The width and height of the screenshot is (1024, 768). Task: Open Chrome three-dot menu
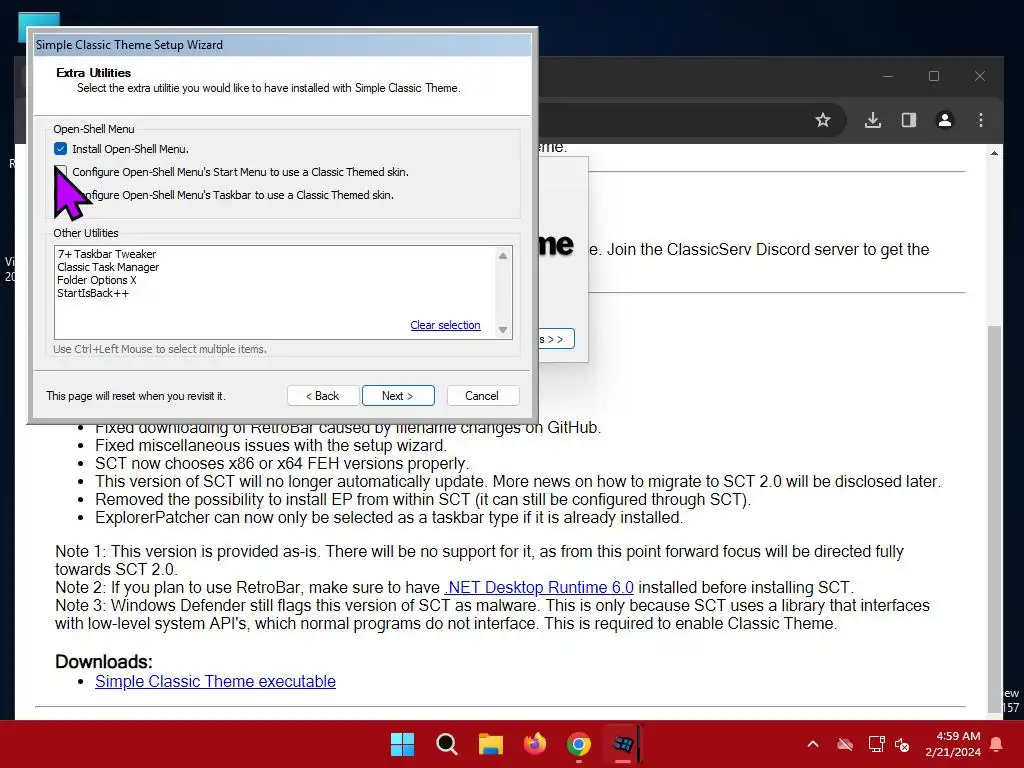(x=980, y=120)
